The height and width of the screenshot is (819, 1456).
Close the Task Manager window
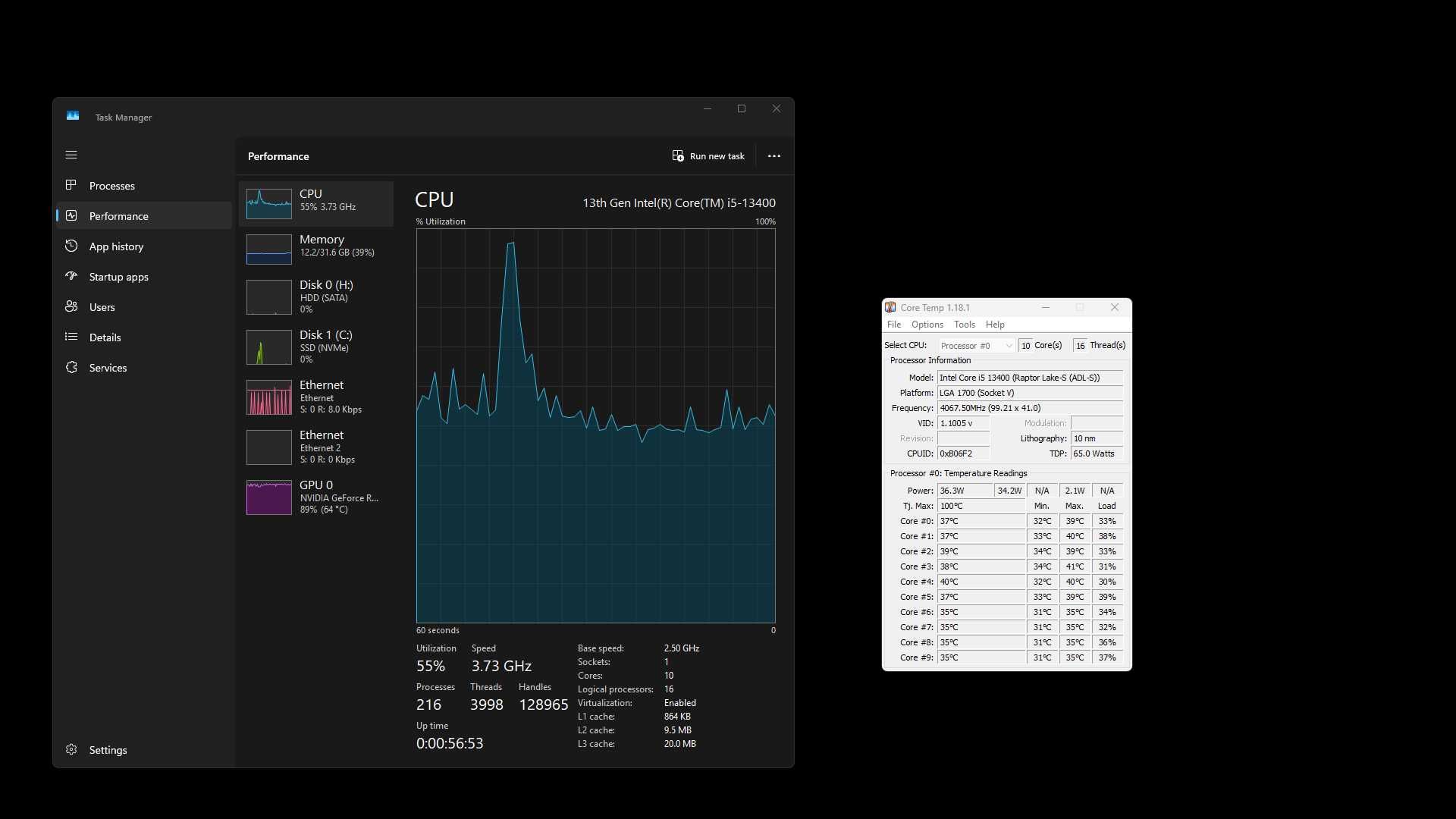coord(776,108)
